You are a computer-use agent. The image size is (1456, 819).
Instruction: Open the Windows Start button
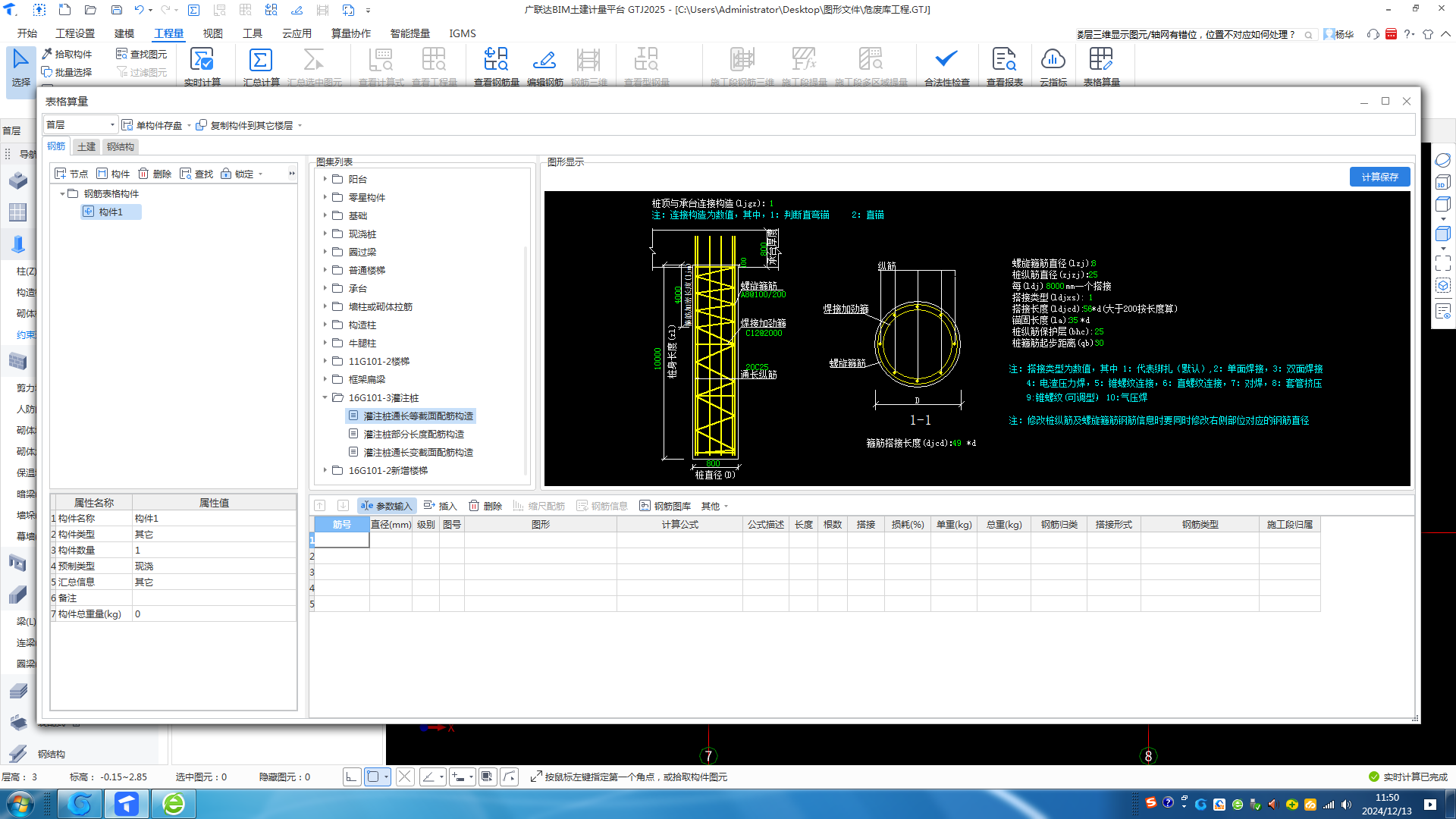tap(20, 804)
